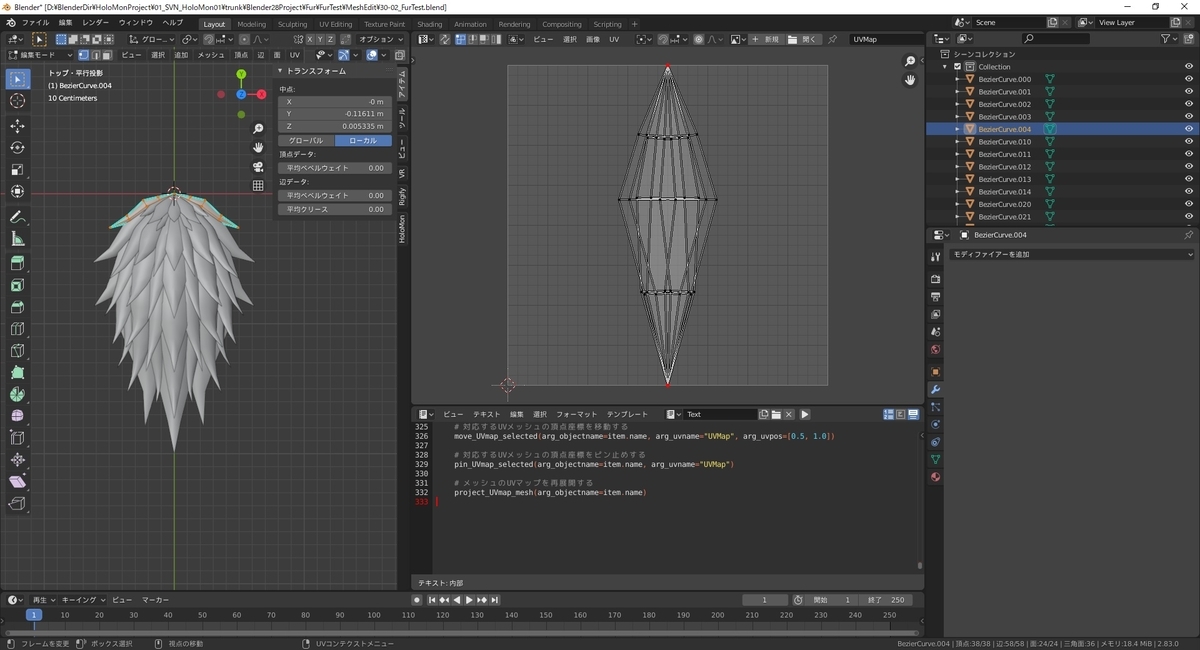Viewport: 1200px width, 650px height.
Task: Switch to the Scripting workspace tab
Action: 607,24
